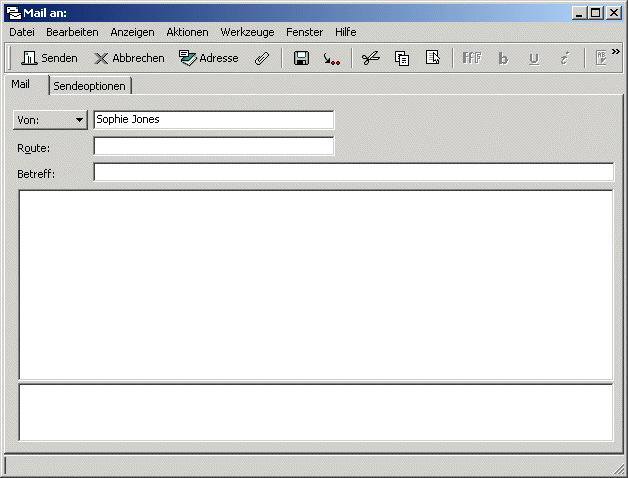Click the spell check icon
Screen dimensions: 628x478
[601, 58]
